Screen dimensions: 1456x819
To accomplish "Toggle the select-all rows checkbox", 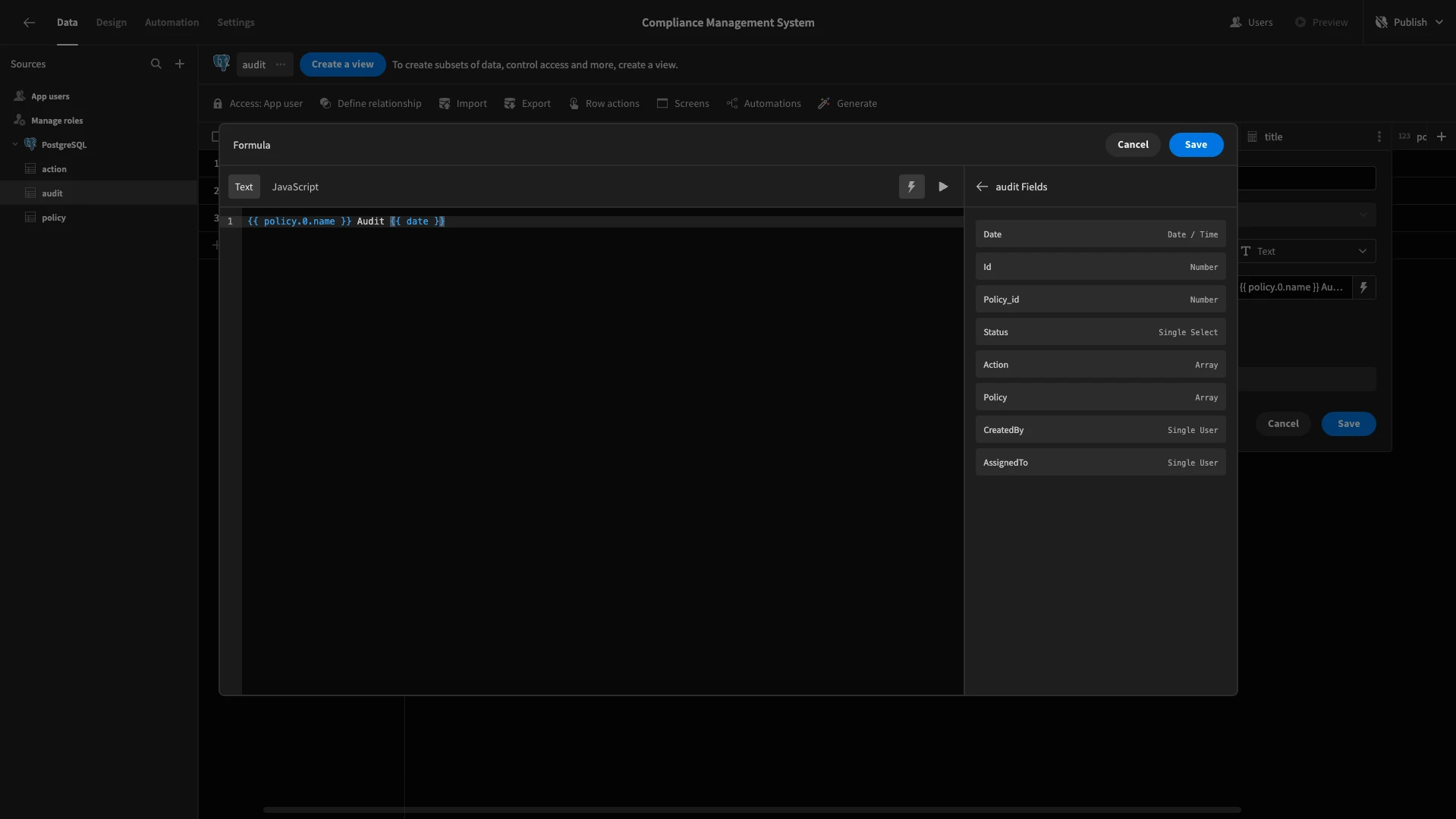I will pos(215,137).
